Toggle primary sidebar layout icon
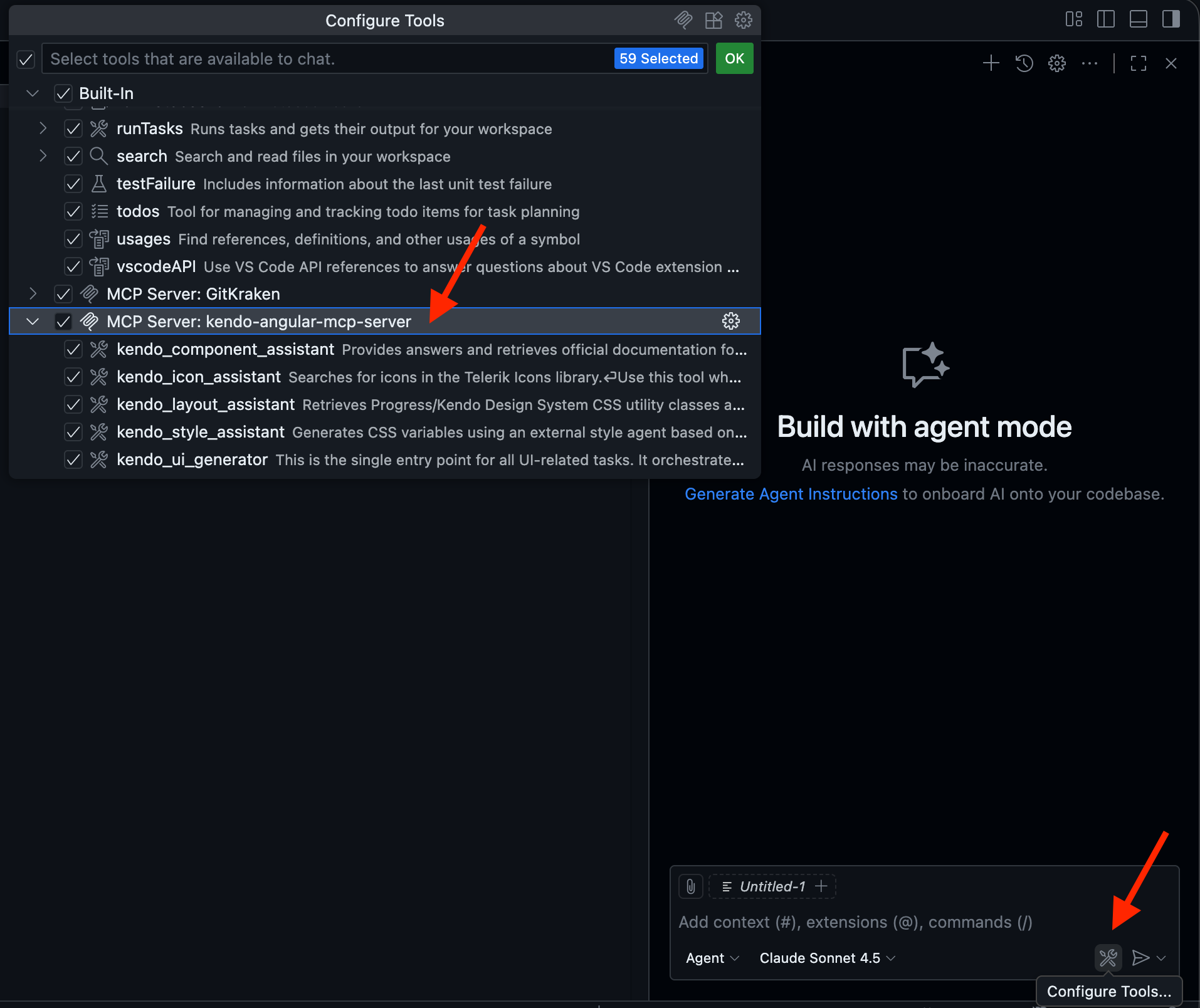 pos(1106,19)
